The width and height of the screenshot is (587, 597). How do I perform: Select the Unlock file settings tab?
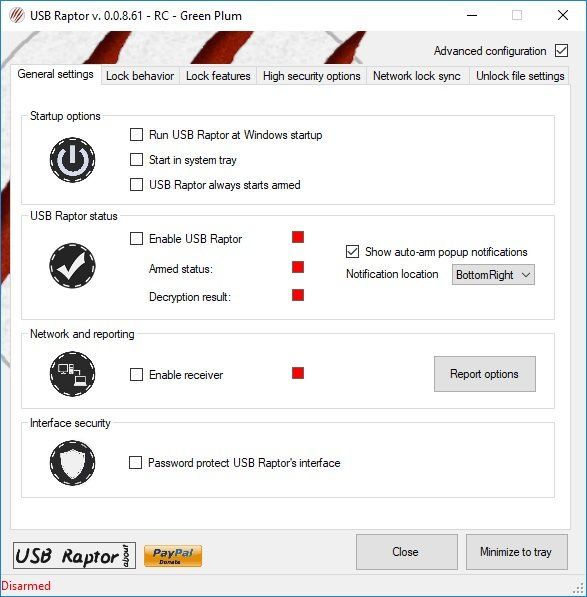click(520, 76)
